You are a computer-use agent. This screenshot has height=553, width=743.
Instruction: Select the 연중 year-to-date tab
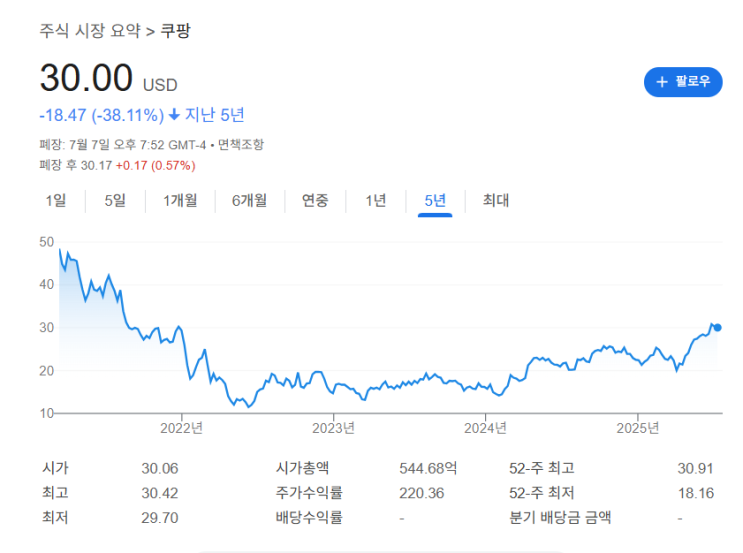tap(315, 200)
